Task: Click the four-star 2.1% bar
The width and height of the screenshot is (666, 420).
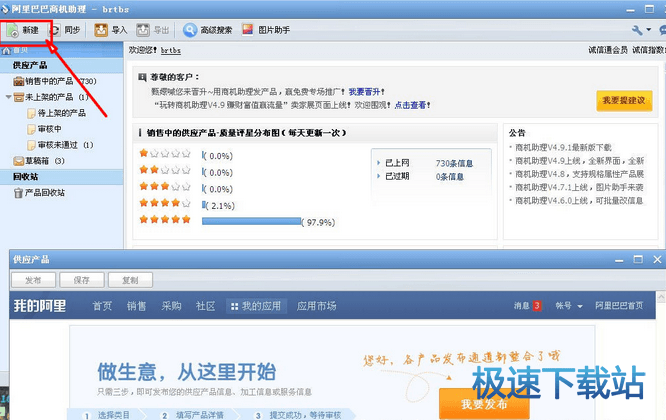Action: (x=204, y=205)
